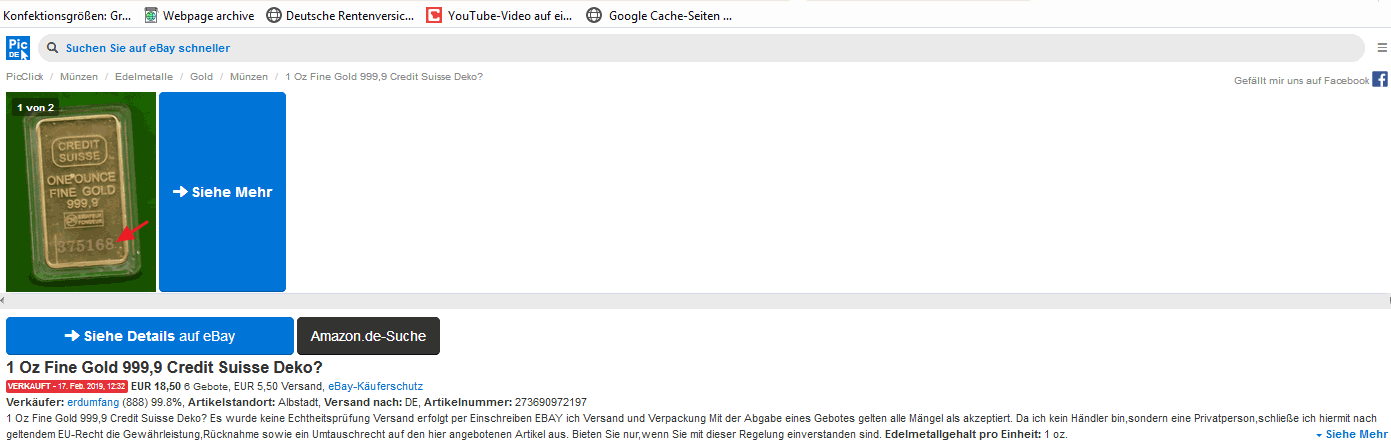Go to first Münzen breadcrumb
1391x445 pixels.
[79, 77]
